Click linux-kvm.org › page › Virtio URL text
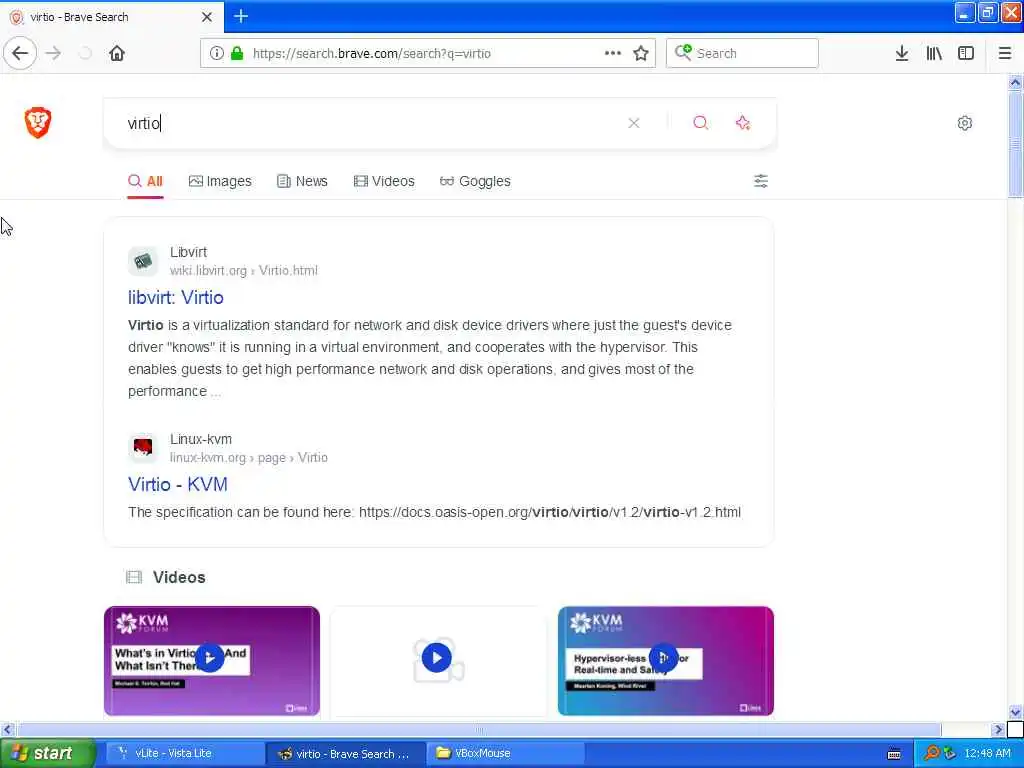Image resolution: width=1024 pixels, height=768 pixels. click(x=249, y=457)
